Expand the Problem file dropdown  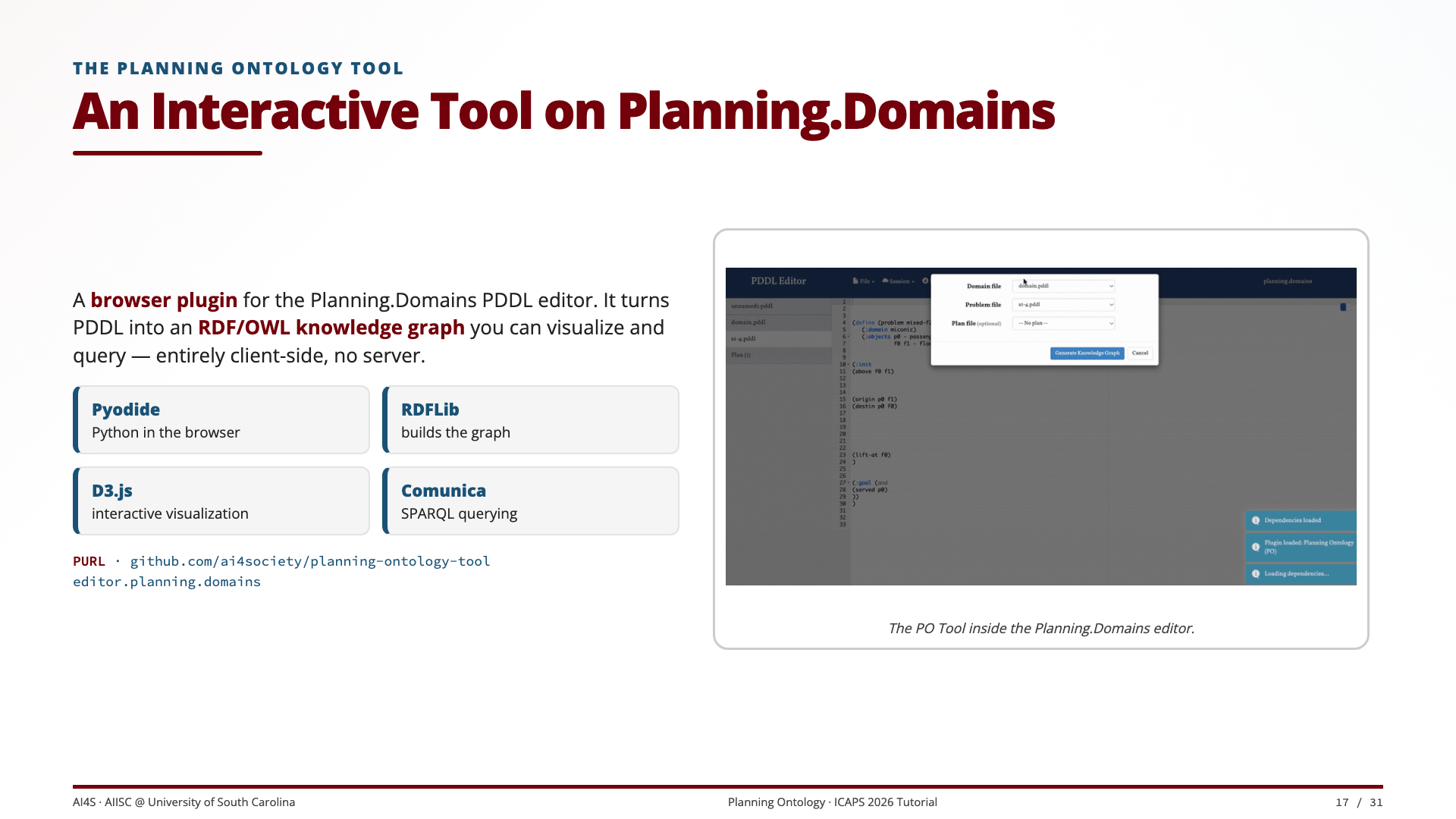[x=1064, y=305]
